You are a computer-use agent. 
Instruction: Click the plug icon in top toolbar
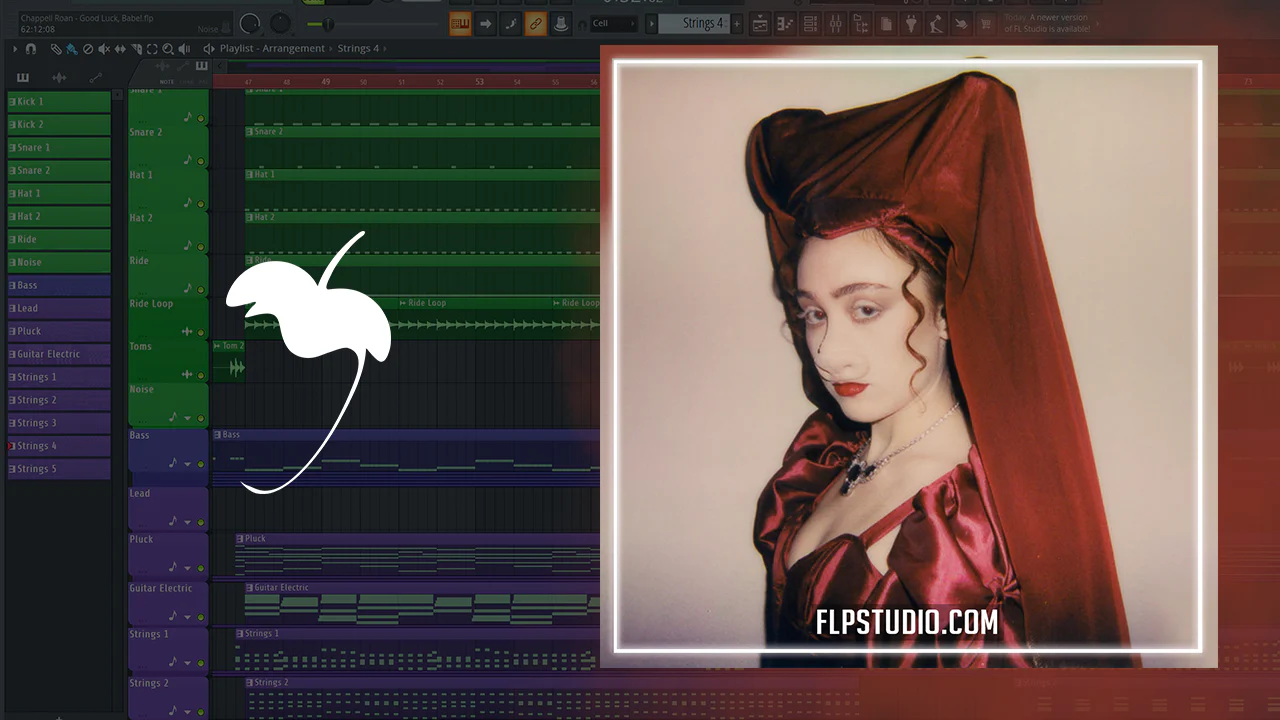click(x=911, y=23)
